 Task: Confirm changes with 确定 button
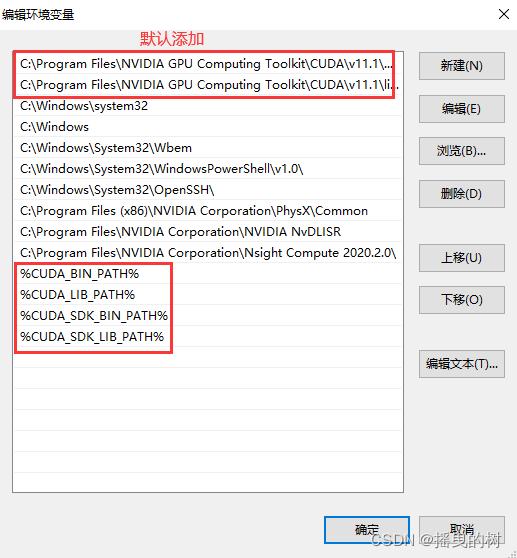tap(366, 530)
